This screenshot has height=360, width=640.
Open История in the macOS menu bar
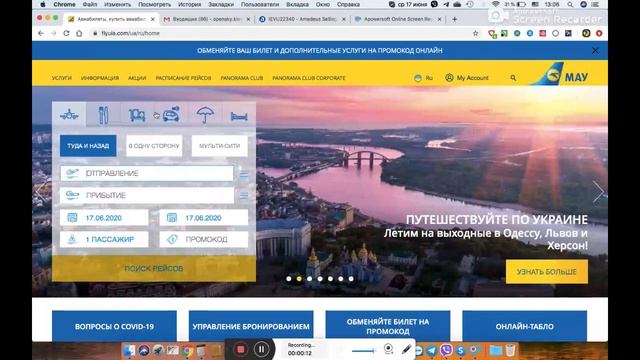coord(189,4)
